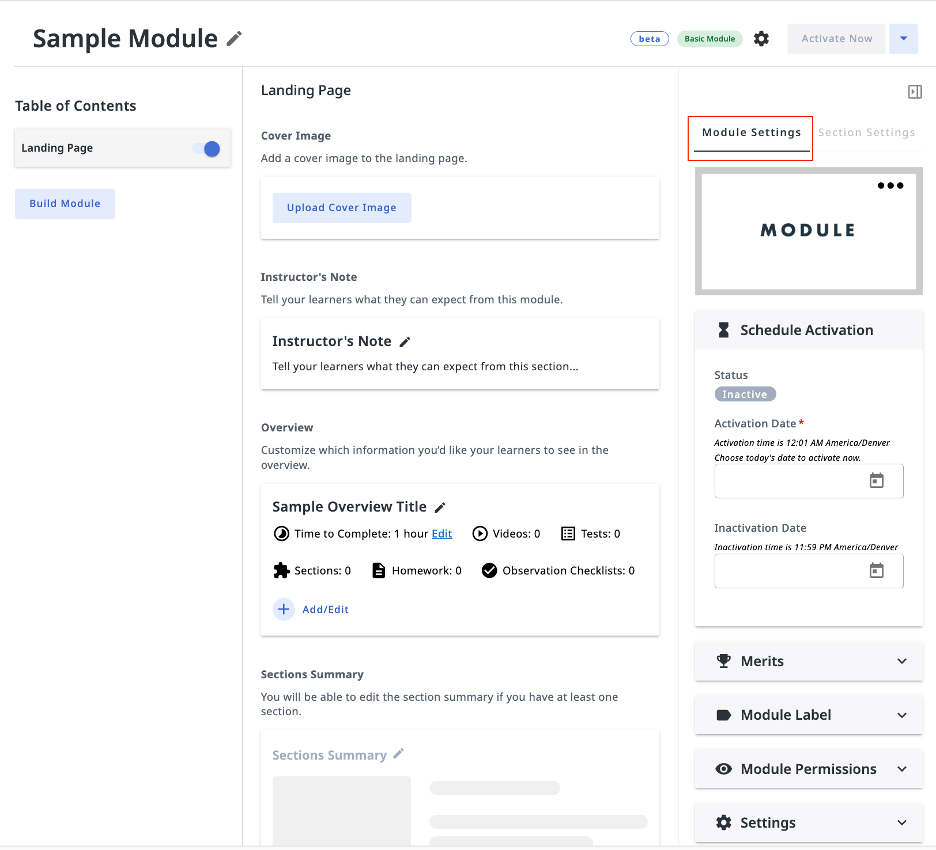Viewport: 936px width, 850px height.
Task: Click the 'Sections: 0' text
Action: 322,571
